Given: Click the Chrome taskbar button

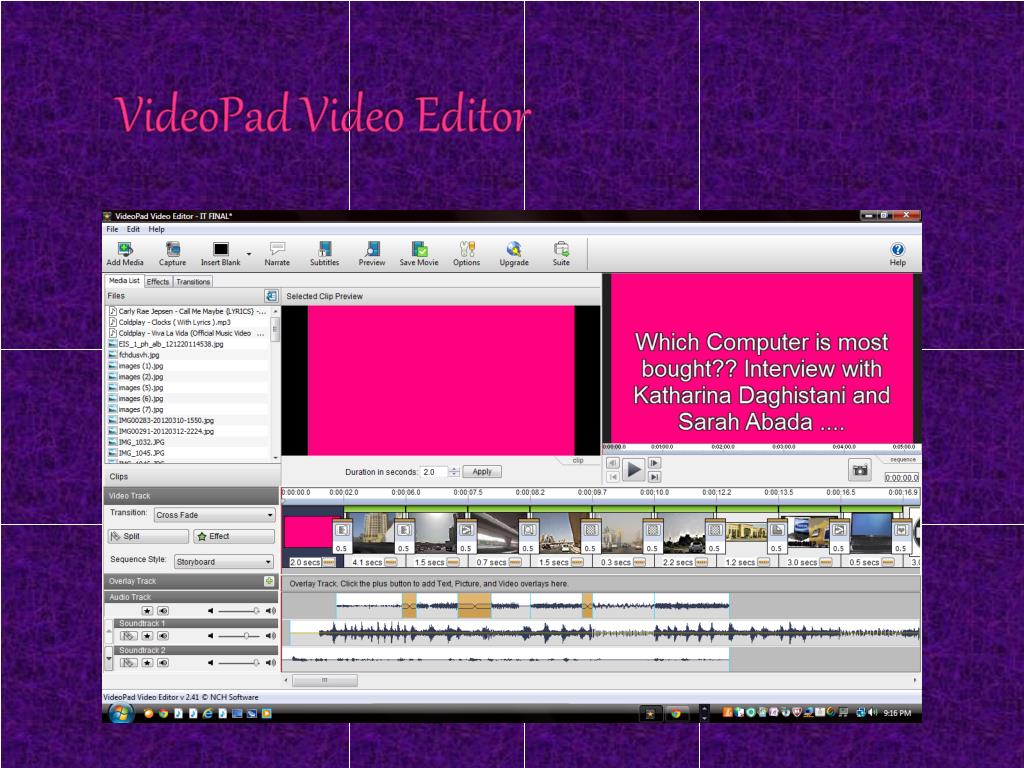Looking at the screenshot, I should [x=676, y=714].
